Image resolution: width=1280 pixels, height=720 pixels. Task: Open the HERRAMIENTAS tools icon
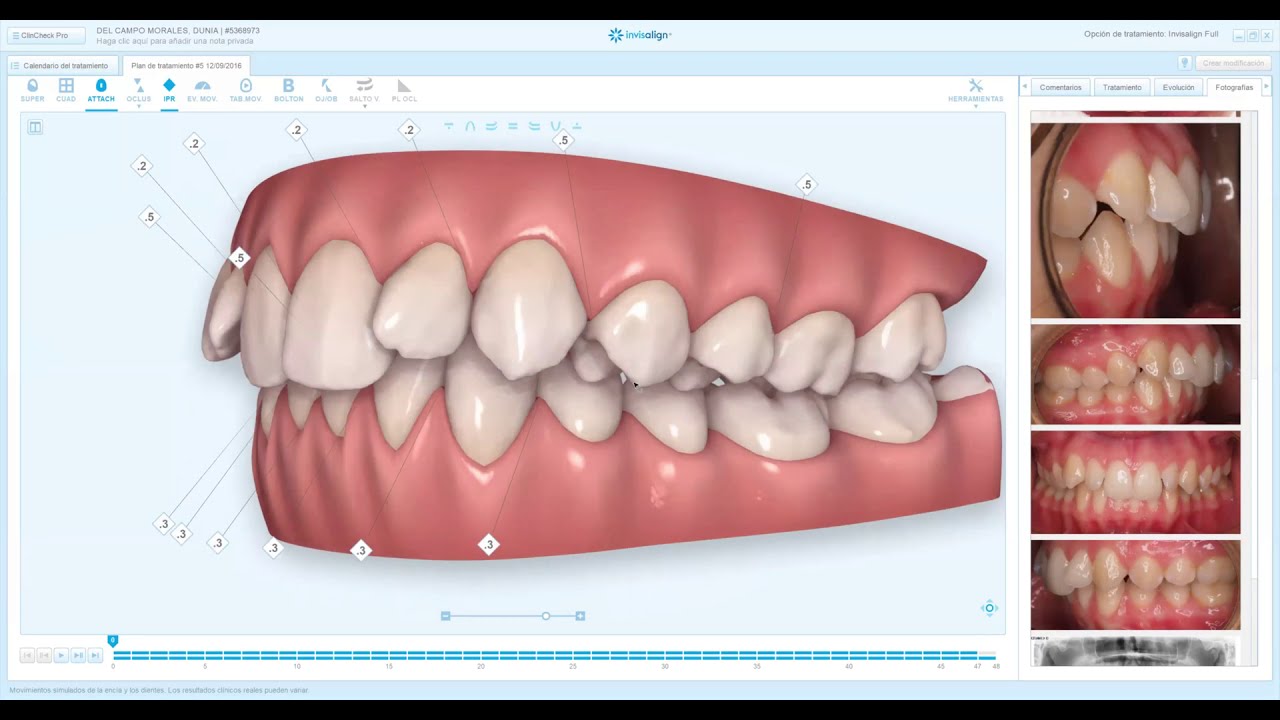(x=976, y=86)
